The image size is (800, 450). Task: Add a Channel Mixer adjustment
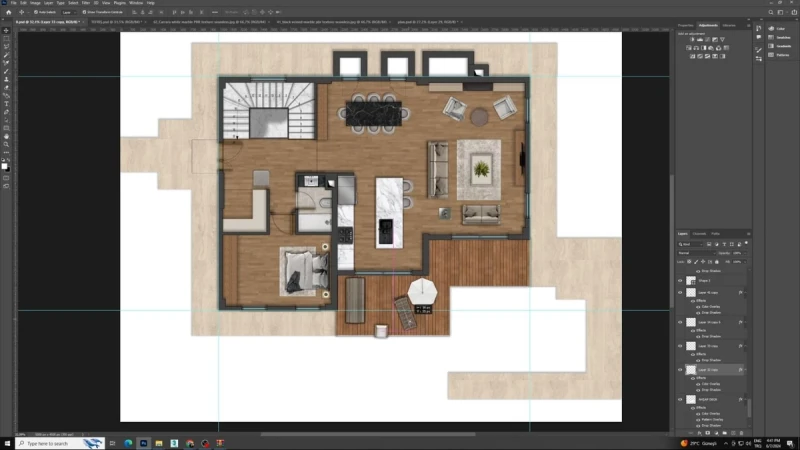pos(718,48)
